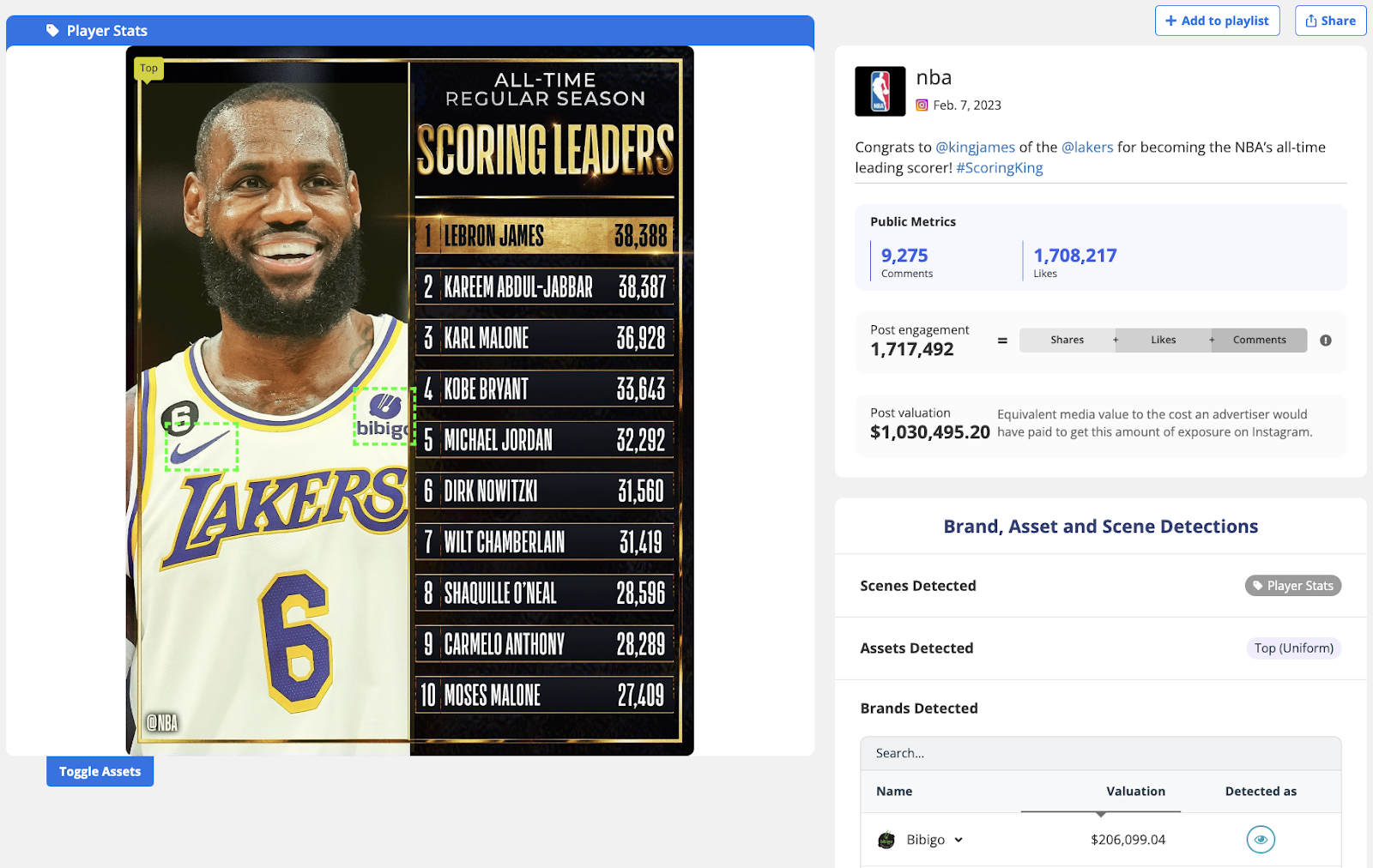Click the NBA logo profile avatar
Screen dimensions: 1373x868
880,91
